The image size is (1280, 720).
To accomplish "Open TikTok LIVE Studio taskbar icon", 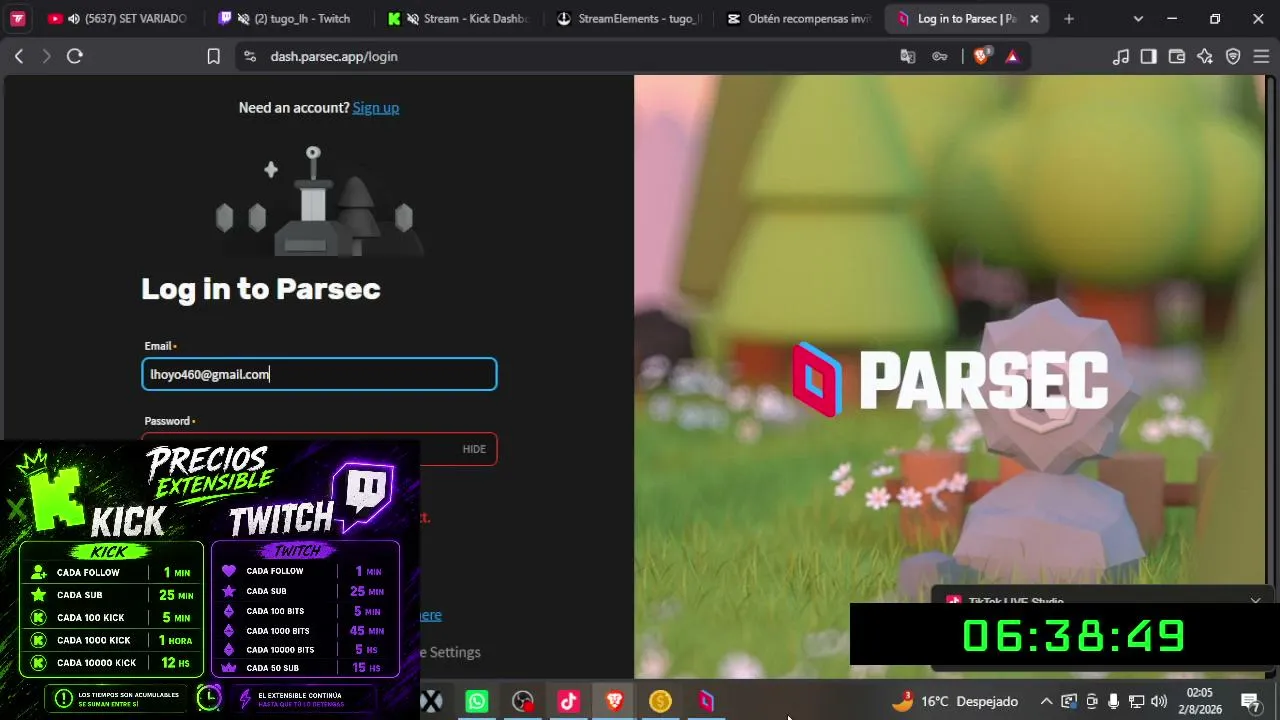I will click(568, 701).
